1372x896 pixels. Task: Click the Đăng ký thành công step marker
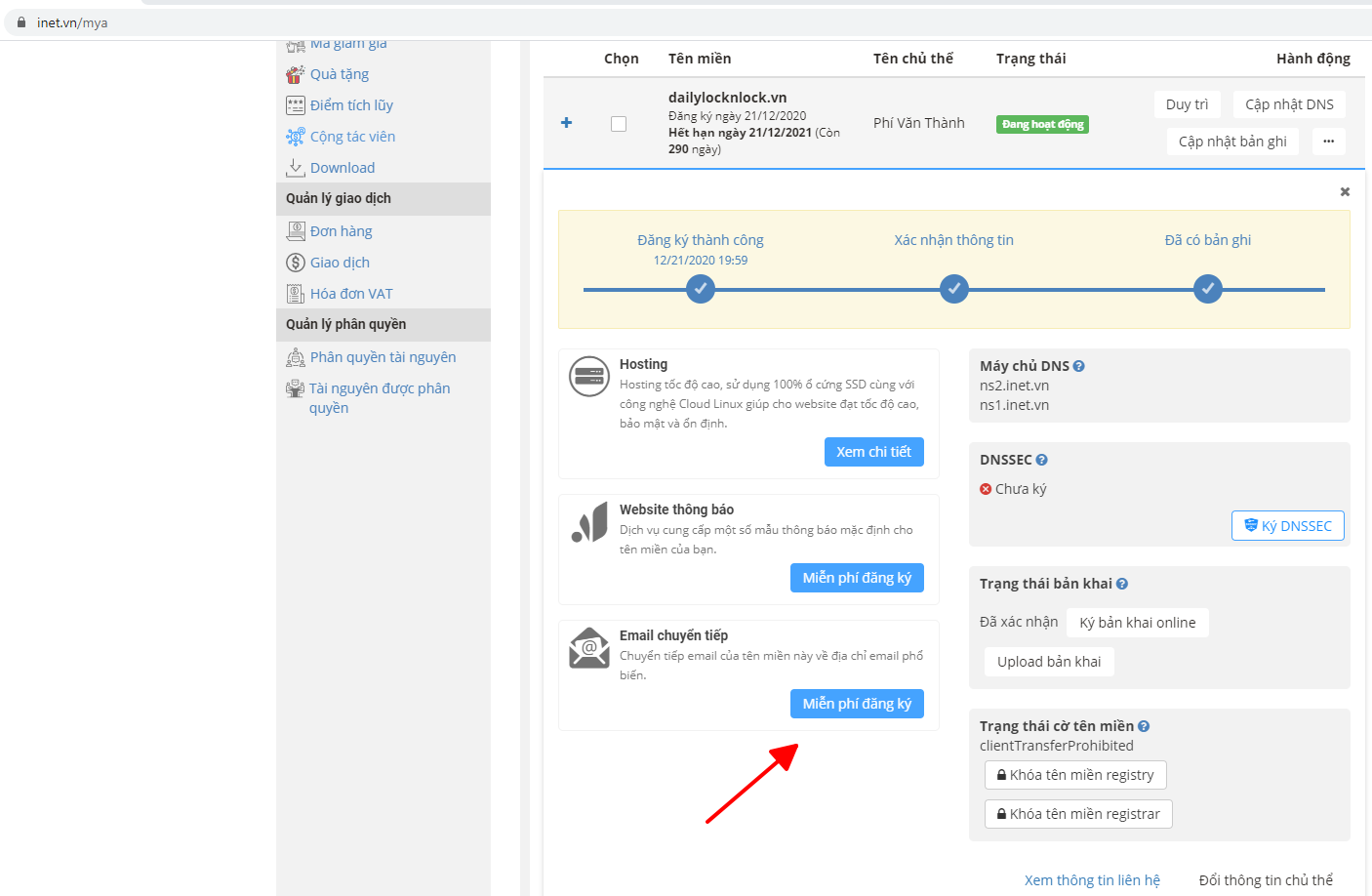point(701,289)
